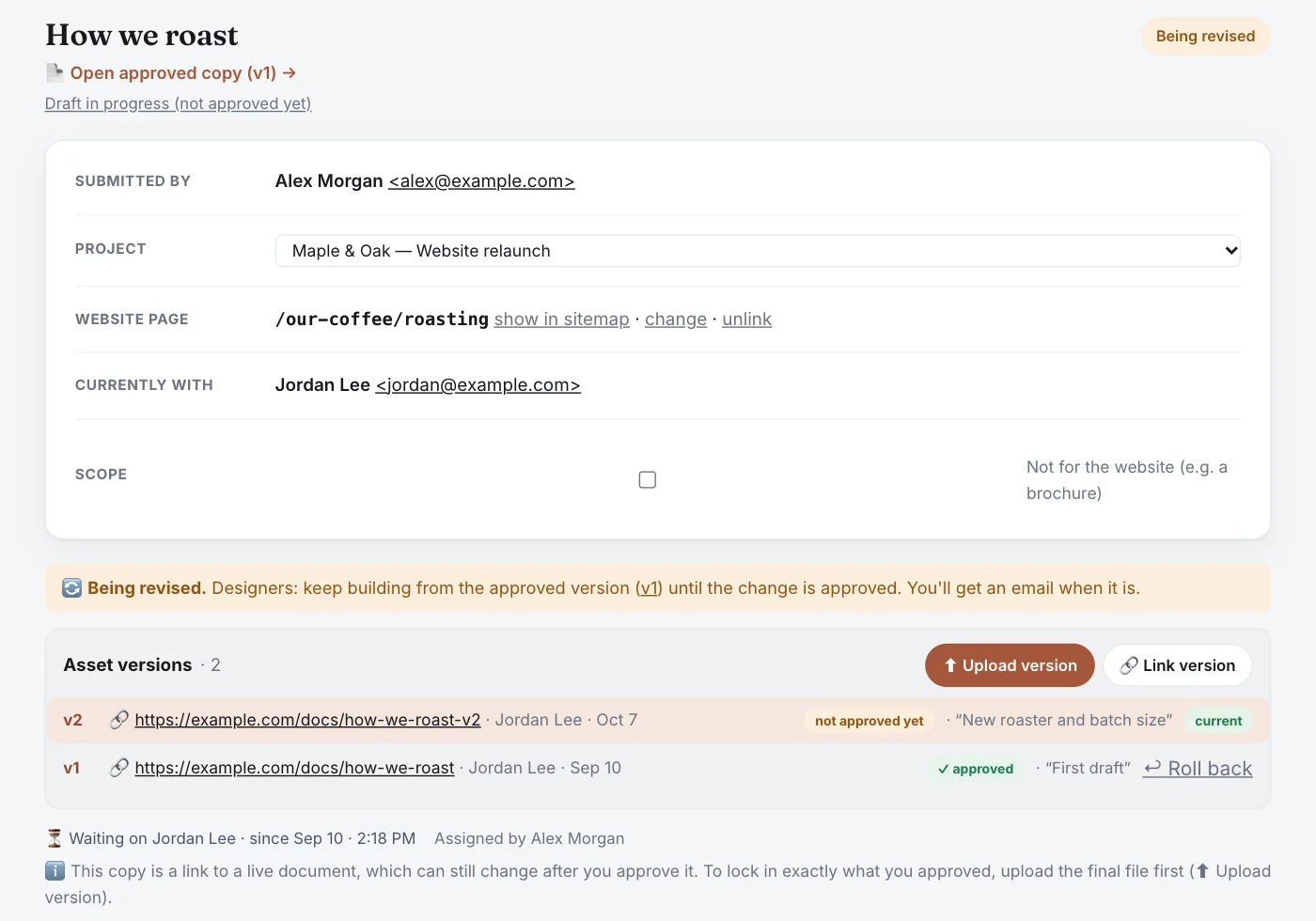Viewport: 1316px width, 921px height.
Task: Click the Alex Morgan submitter name
Action: pyautogui.click(x=329, y=180)
